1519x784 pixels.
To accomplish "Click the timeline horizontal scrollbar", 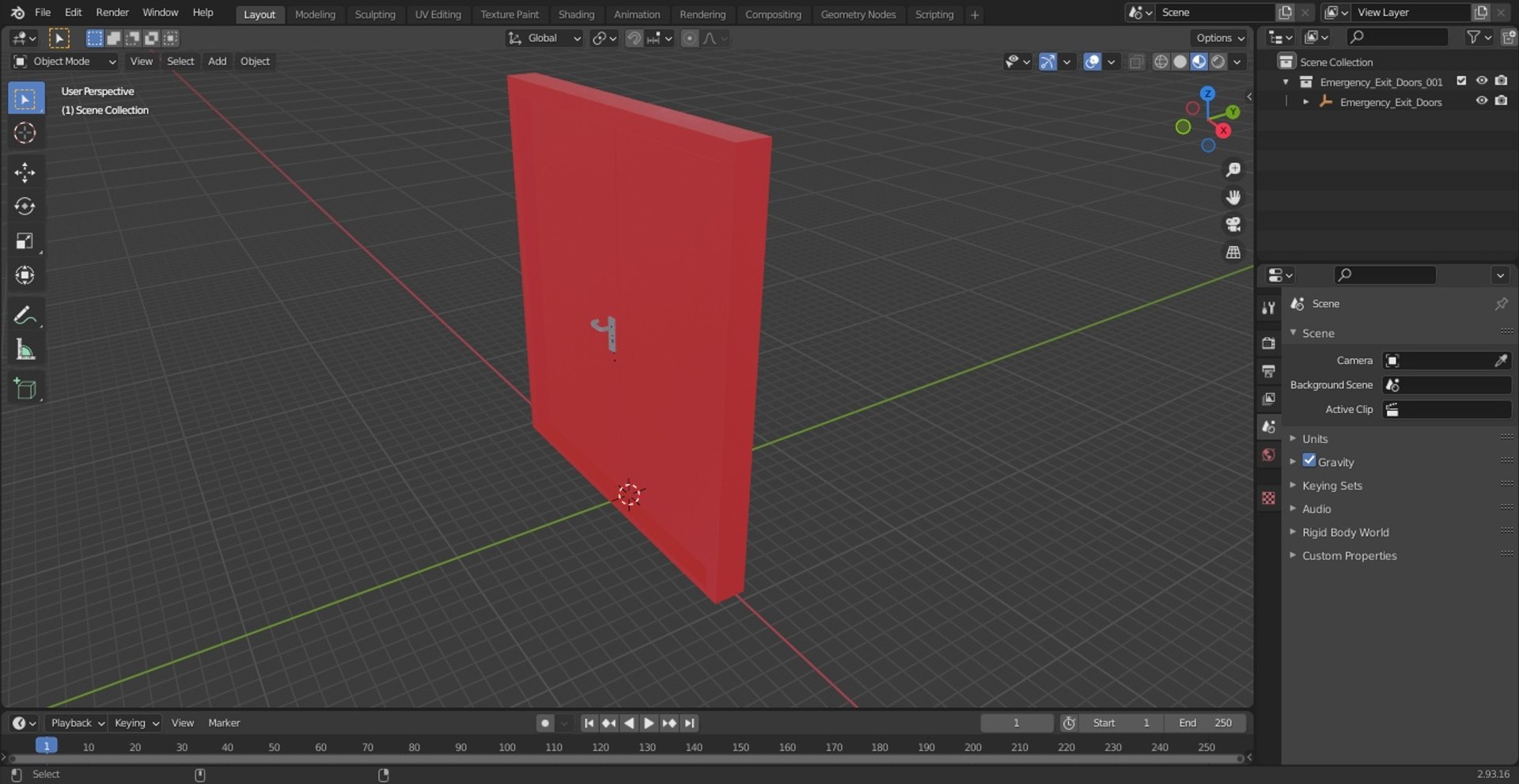I will coord(625,759).
